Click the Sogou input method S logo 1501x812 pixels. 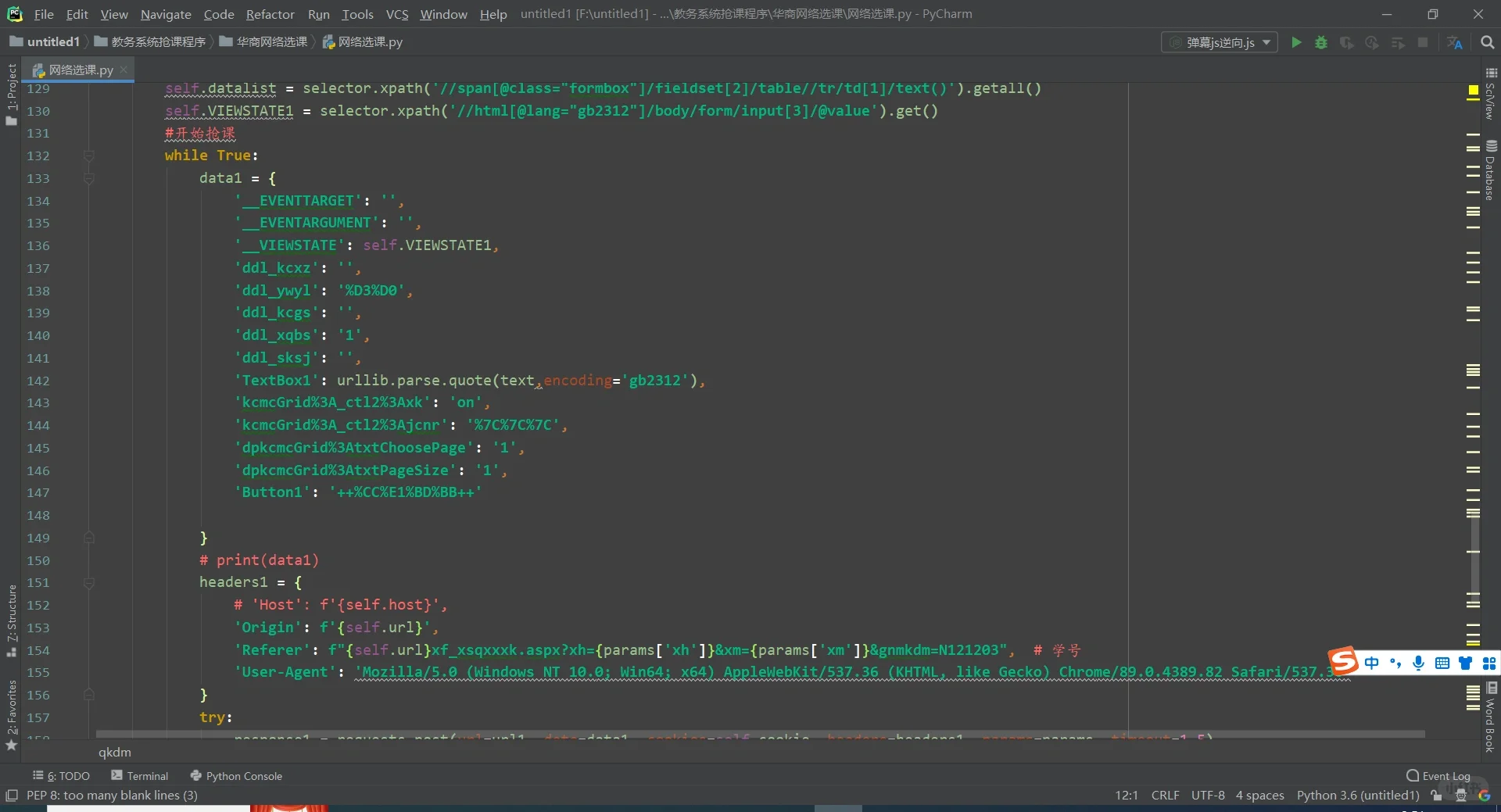coord(1343,662)
